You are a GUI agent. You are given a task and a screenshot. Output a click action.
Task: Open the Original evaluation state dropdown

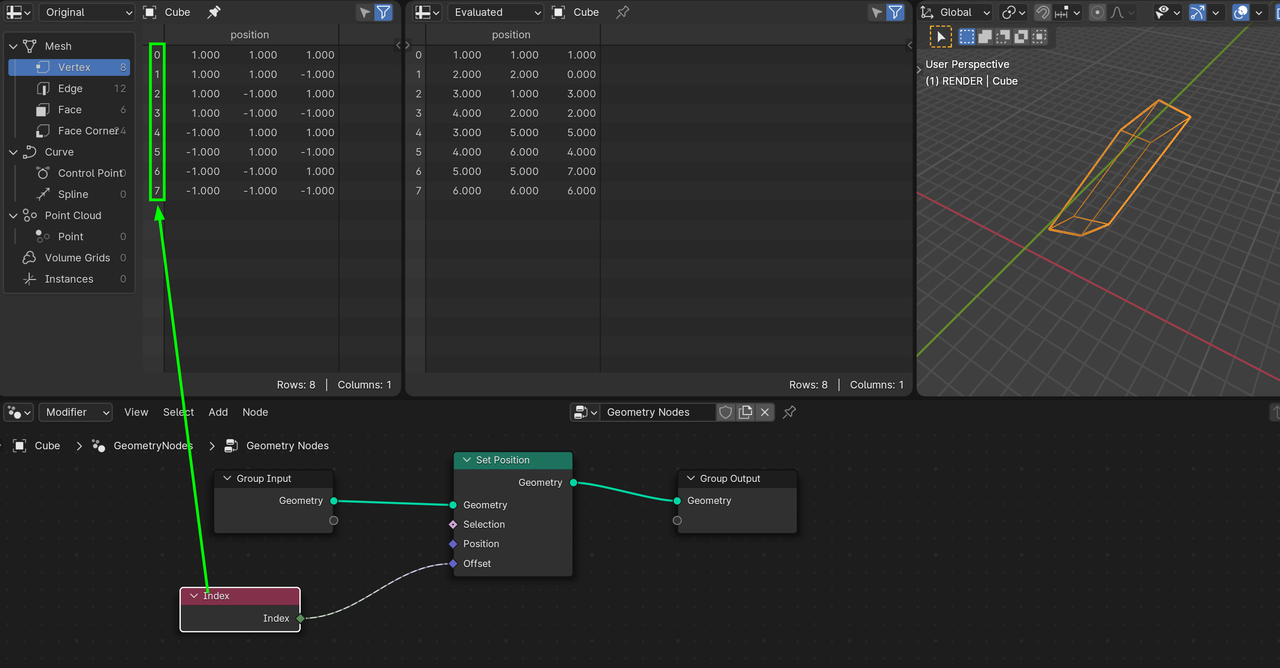click(x=86, y=12)
